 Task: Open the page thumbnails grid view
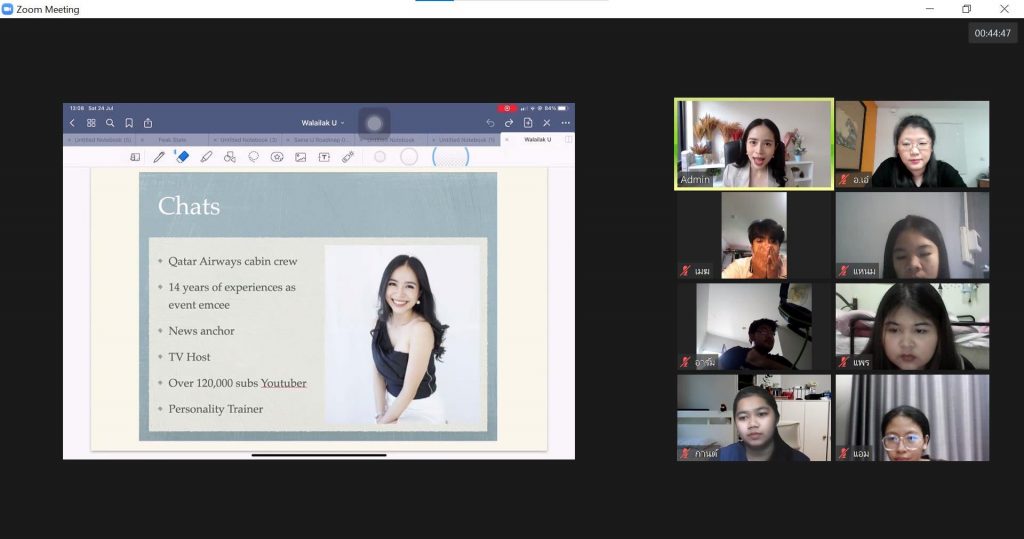click(91, 123)
